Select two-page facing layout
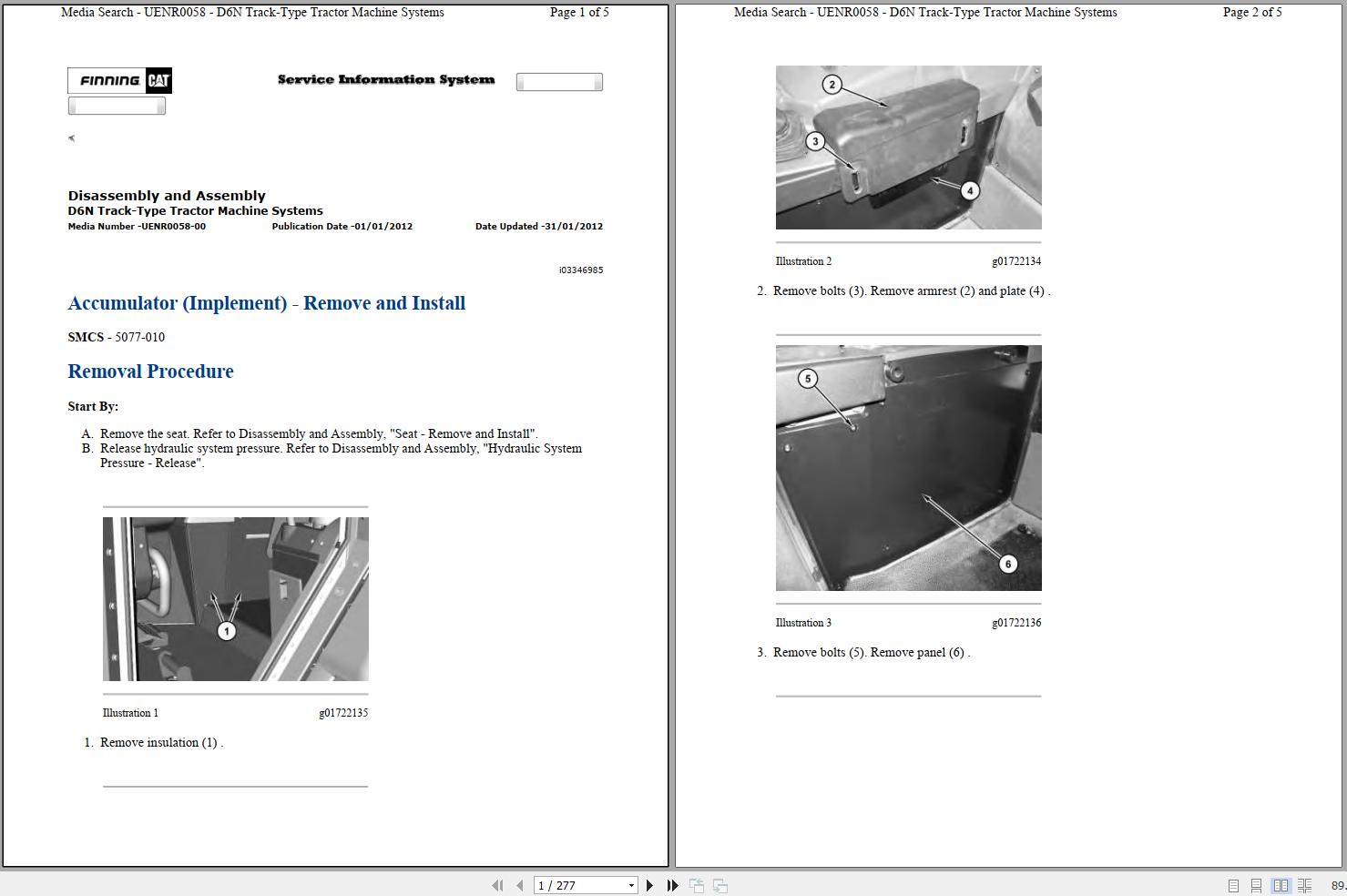This screenshot has width=1347, height=896. pos(1281,885)
